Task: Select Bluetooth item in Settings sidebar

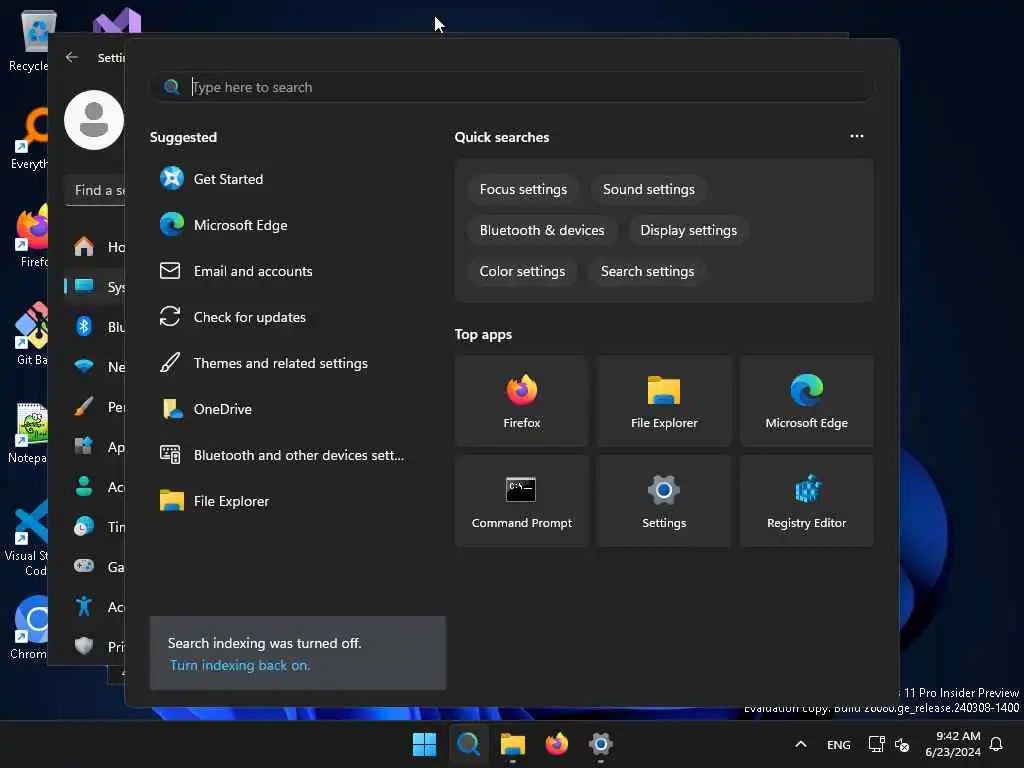Action: (95, 327)
